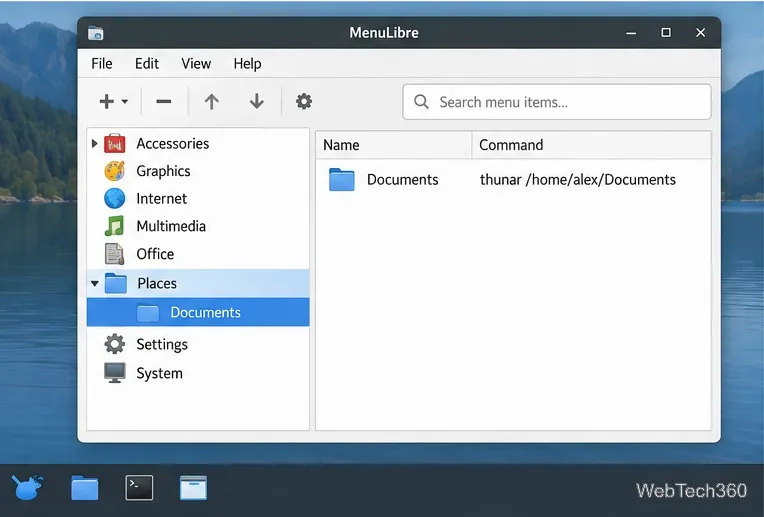This screenshot has width=764, height=517.
Task: Click the Documents folder icon in the list
Action: 342,179
